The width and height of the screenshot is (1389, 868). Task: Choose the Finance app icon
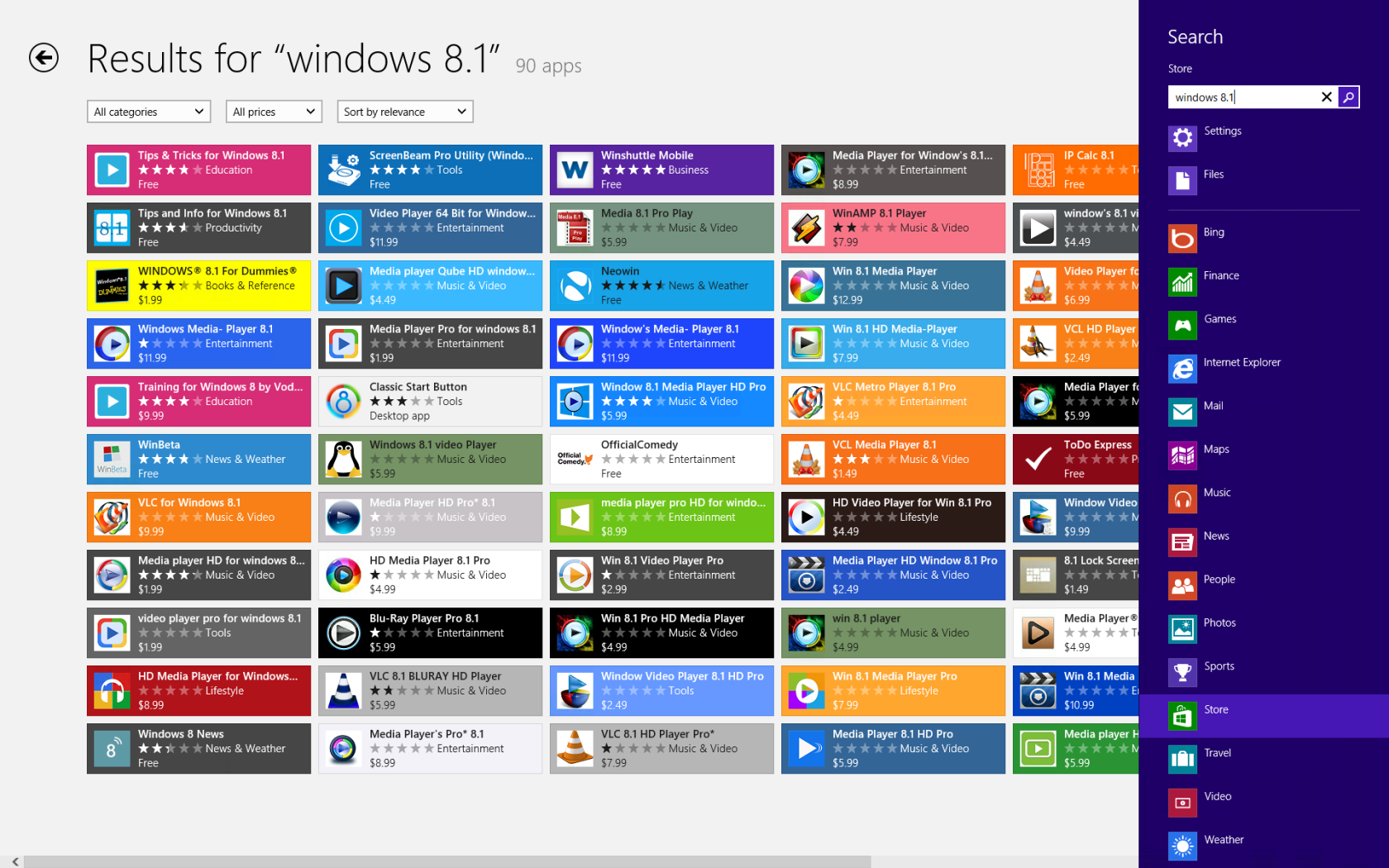coord(1182,282)
